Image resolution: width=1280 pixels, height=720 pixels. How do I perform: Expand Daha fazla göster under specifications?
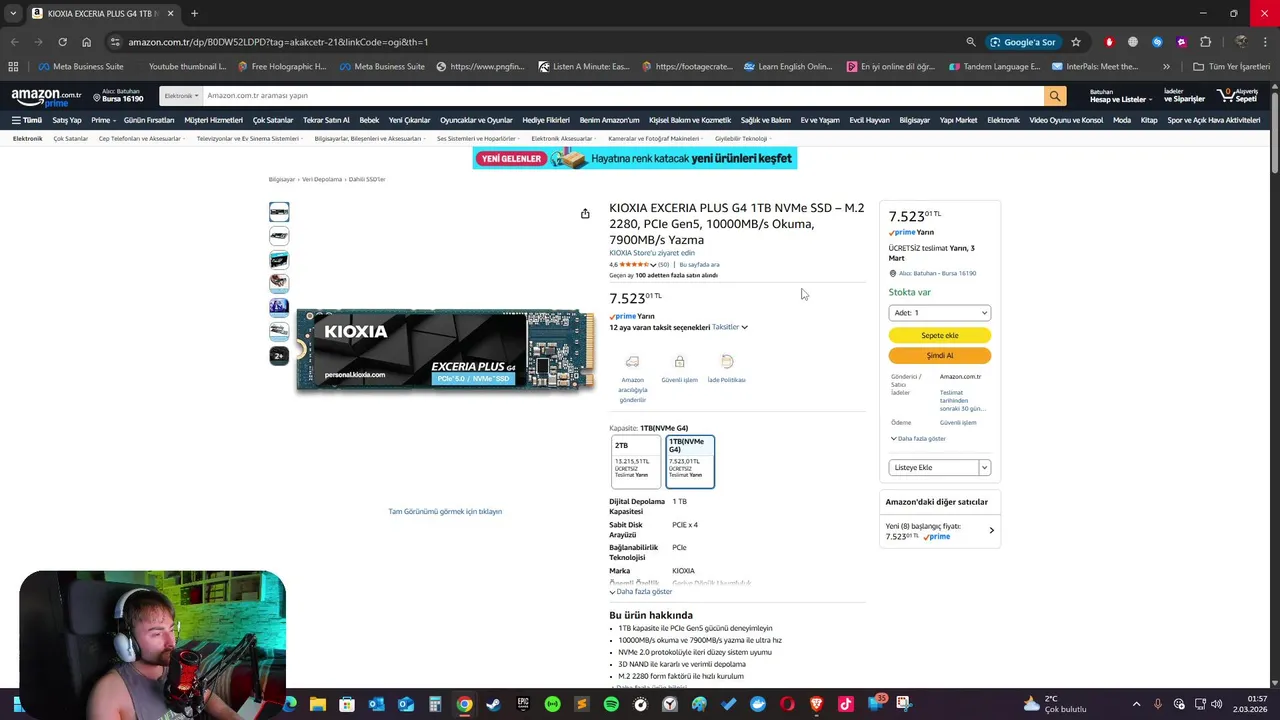click(x=641, y=592)
